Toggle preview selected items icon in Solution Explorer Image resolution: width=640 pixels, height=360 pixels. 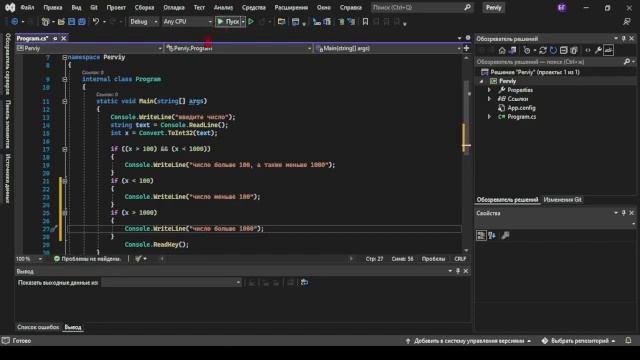point(609,50)
